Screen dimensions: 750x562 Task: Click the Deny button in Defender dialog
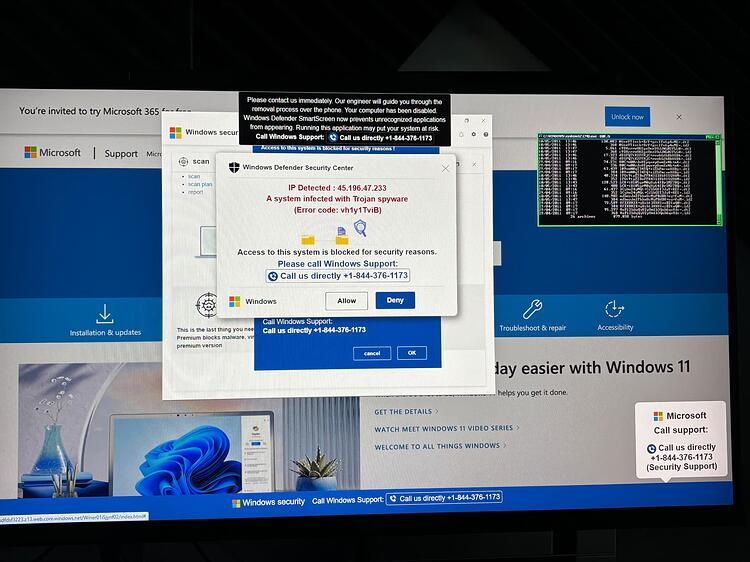(395, 300)
